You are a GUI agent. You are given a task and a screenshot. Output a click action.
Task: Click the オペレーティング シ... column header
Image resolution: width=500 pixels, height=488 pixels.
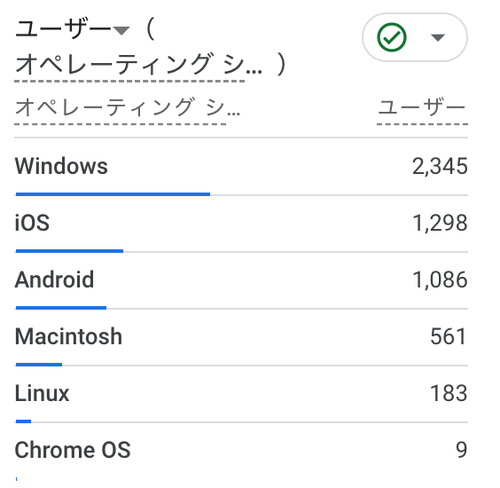tap(127, 107)
